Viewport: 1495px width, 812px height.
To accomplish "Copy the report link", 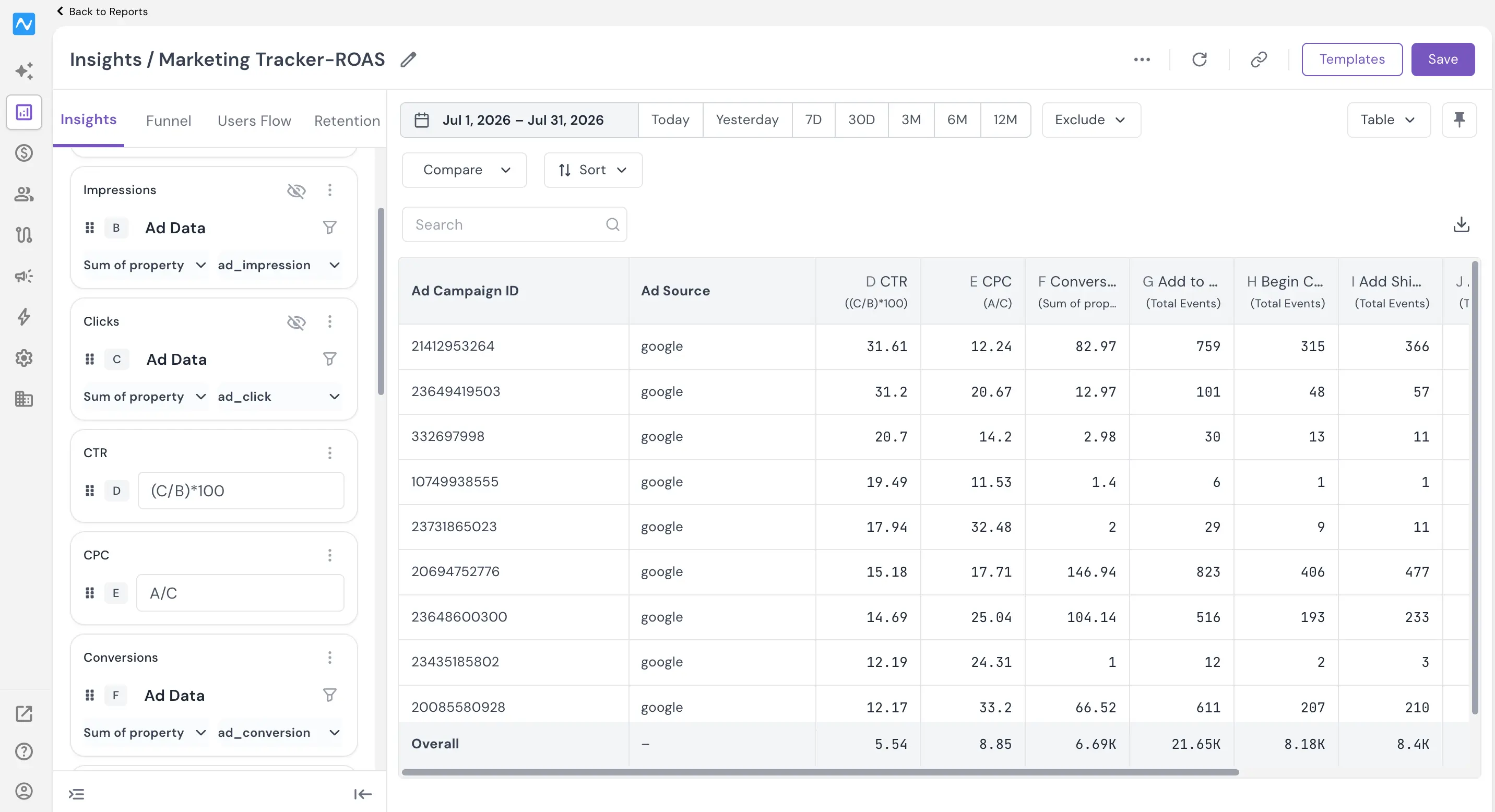I will point(1259,59).
